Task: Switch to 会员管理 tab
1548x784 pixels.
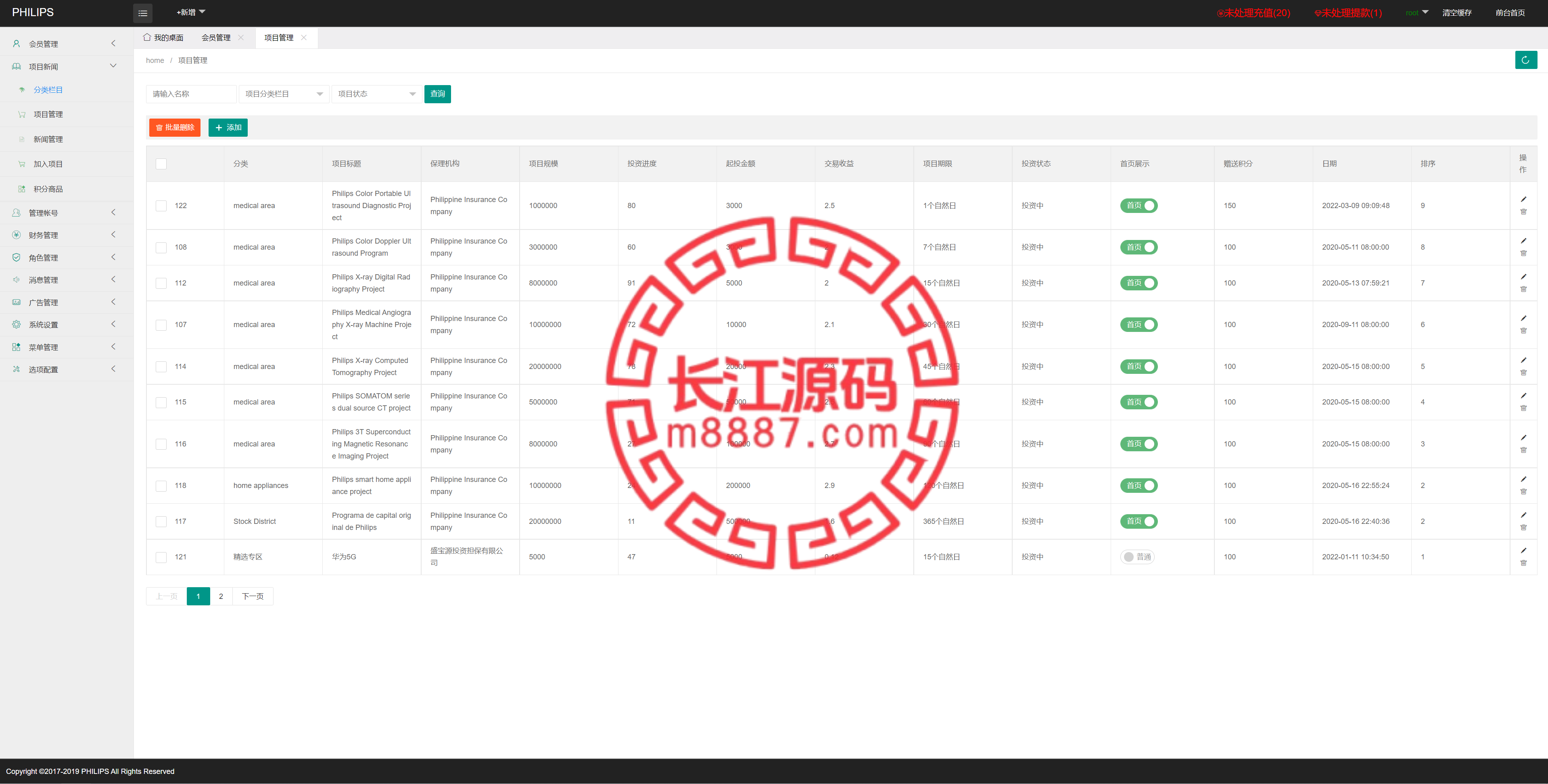Action: [x=216, y=37]
